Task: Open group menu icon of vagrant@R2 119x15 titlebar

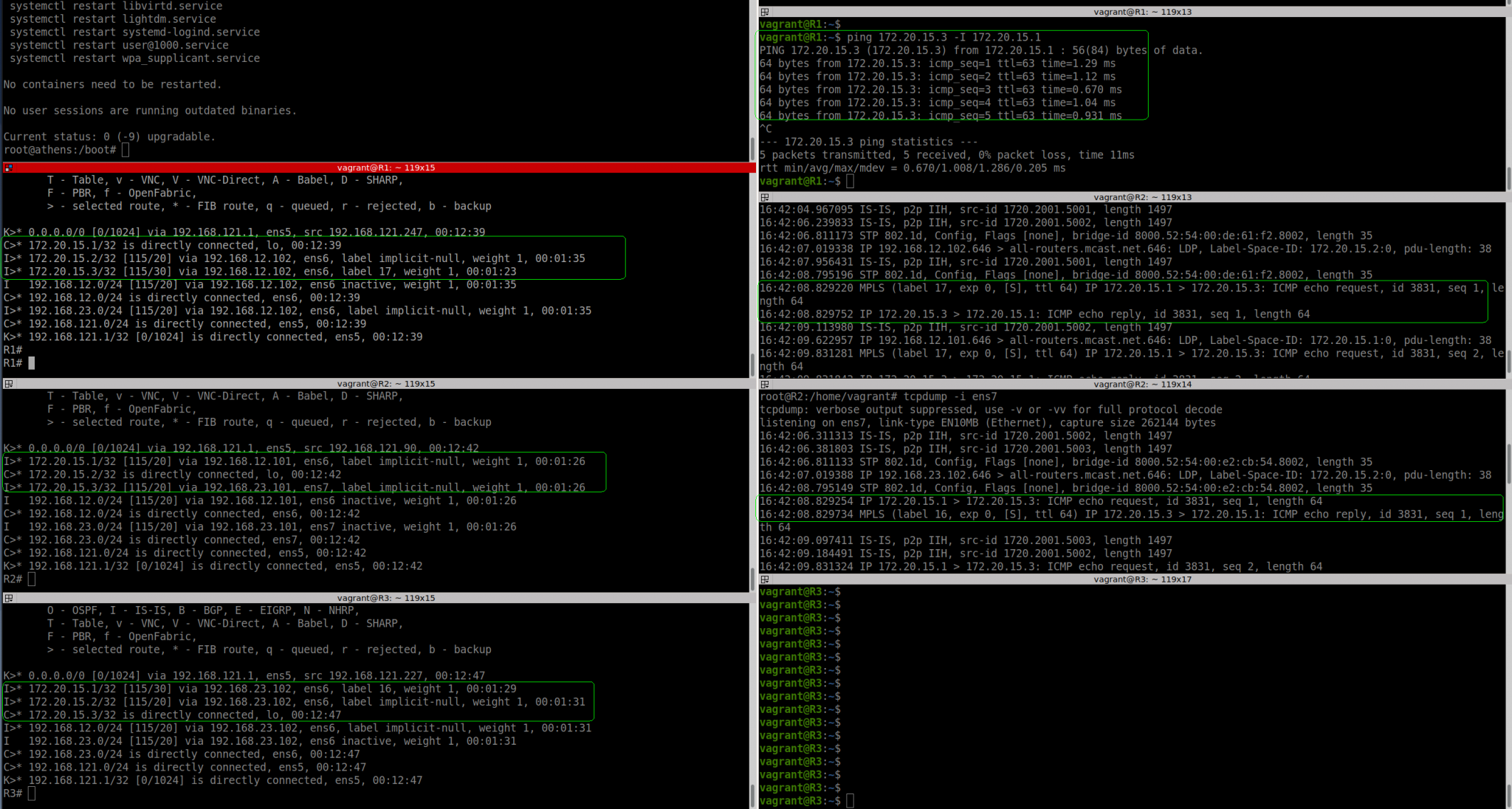Action: pos(9,384)
